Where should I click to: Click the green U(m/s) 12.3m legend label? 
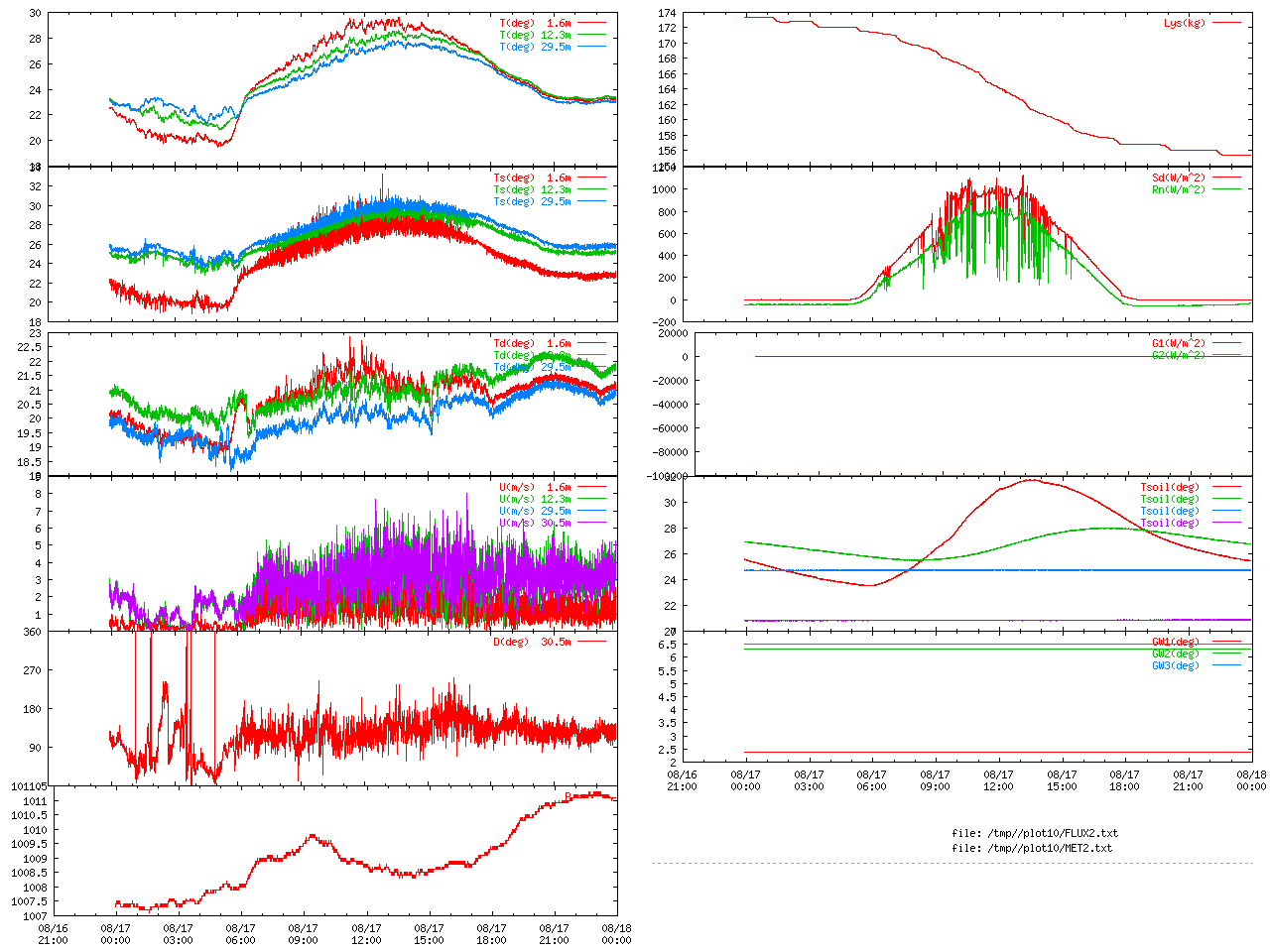(x=535, y=499)
